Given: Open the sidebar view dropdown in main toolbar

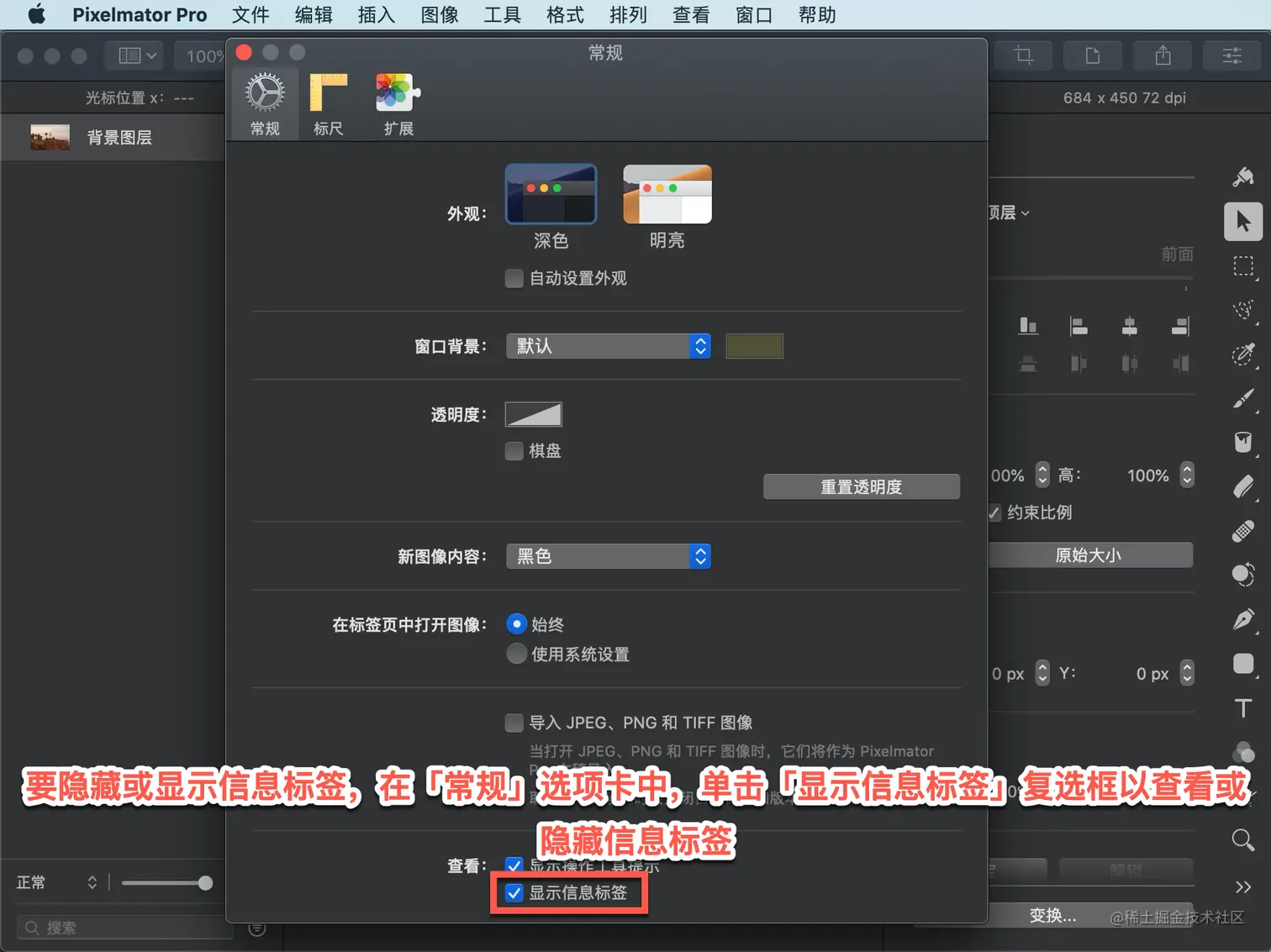Looking at the screenshot, I should (x=134, y=55).
